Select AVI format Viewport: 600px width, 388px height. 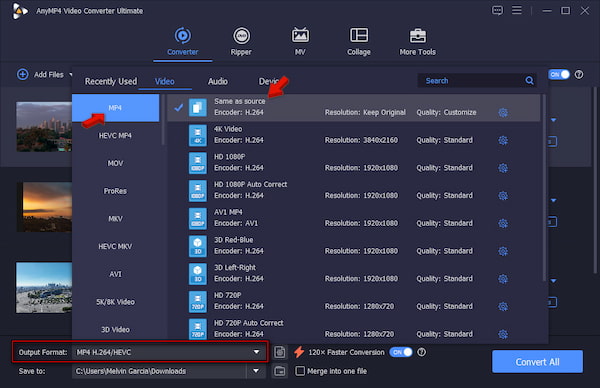(115, 274)
